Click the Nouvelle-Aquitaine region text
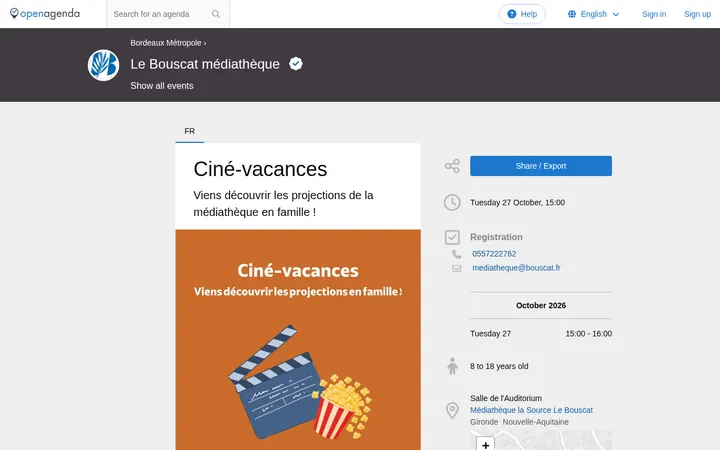 [x=535, y=422]
